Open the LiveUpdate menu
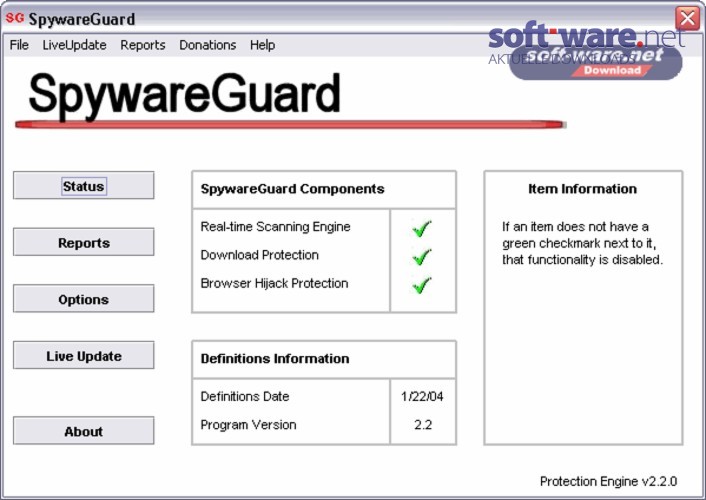The width and height of the screenshot is (706, 500). coord(74,45)
